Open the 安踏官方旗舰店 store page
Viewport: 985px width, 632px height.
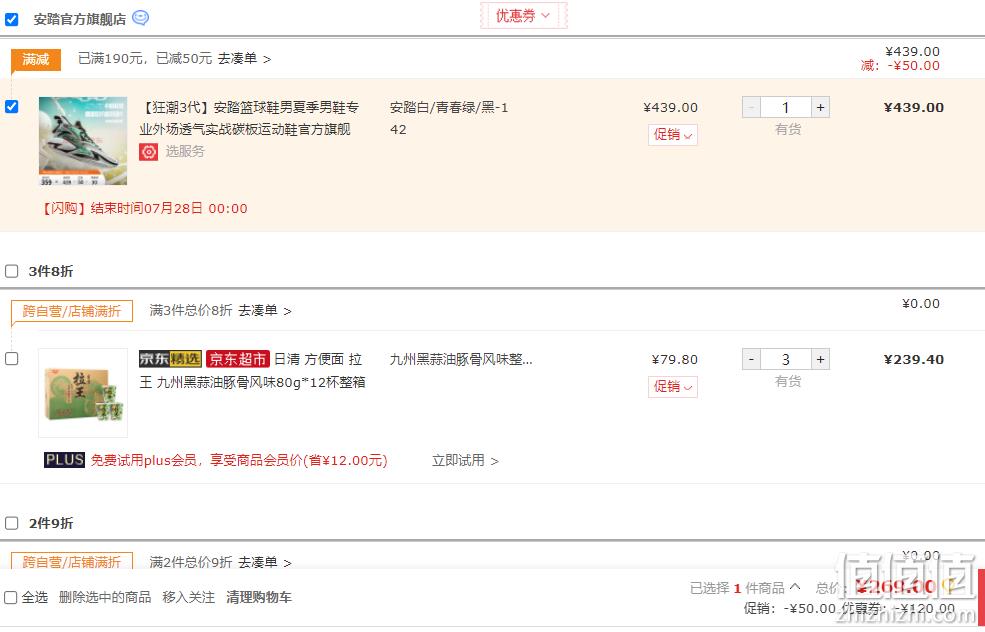click(x=80, y=19)
